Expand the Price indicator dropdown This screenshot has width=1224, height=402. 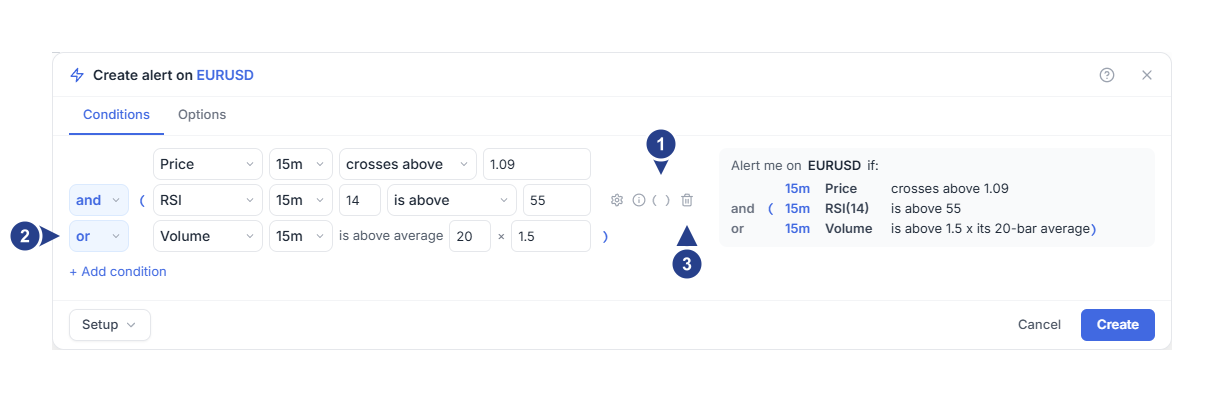[208, 164]
